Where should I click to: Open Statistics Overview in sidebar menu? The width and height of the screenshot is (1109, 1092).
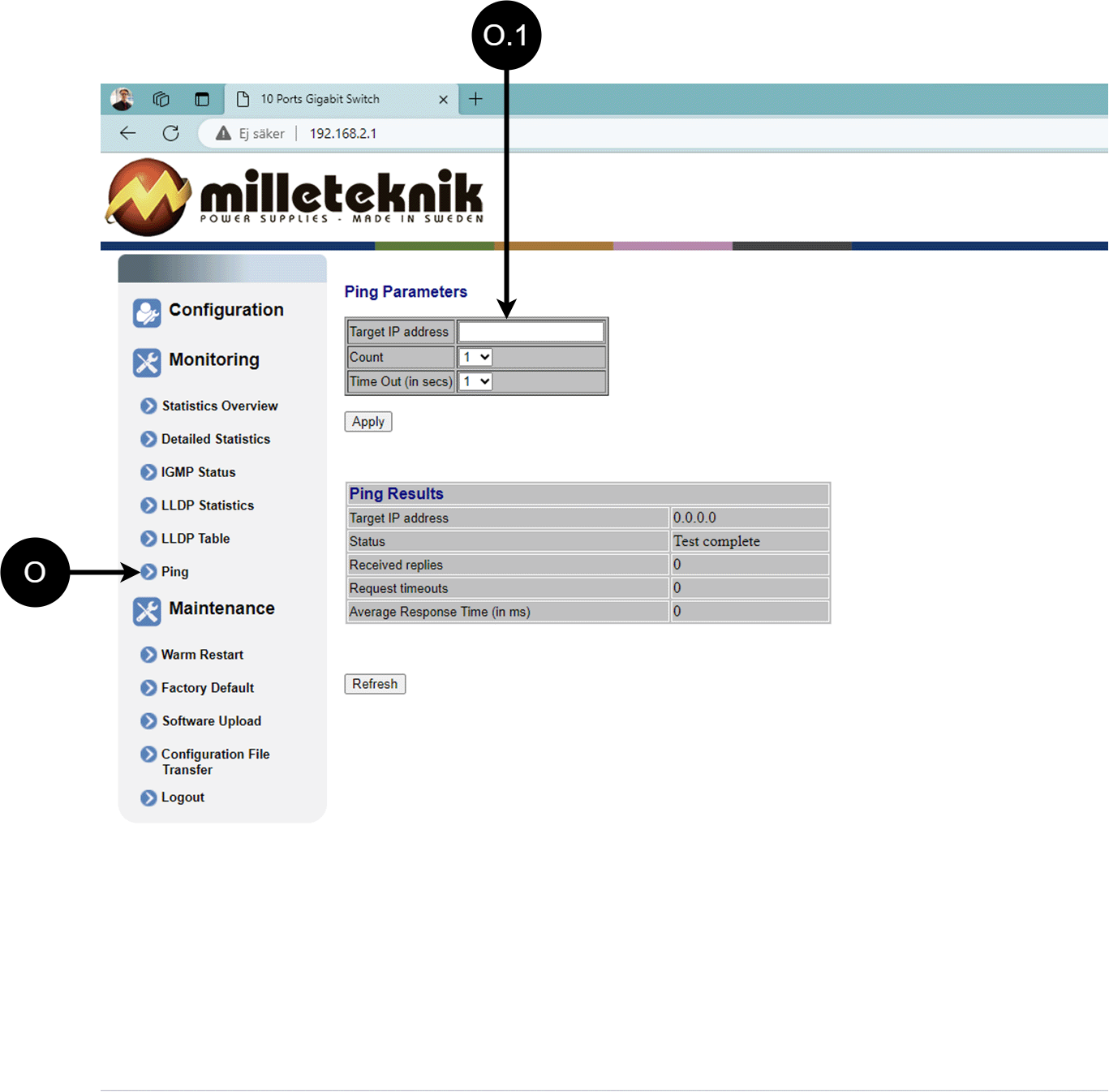click(219, 406)
